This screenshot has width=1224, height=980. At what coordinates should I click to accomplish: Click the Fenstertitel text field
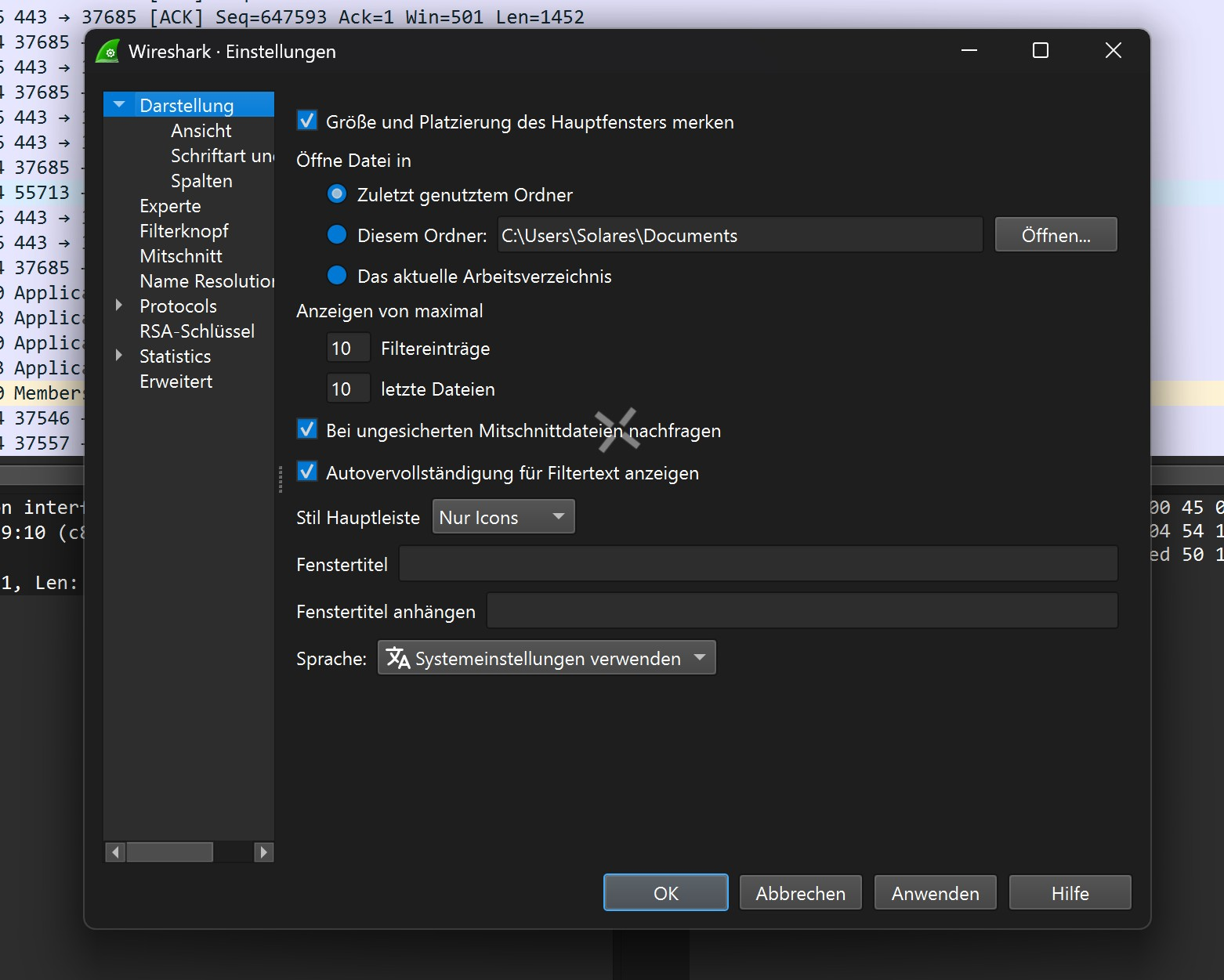759,564
